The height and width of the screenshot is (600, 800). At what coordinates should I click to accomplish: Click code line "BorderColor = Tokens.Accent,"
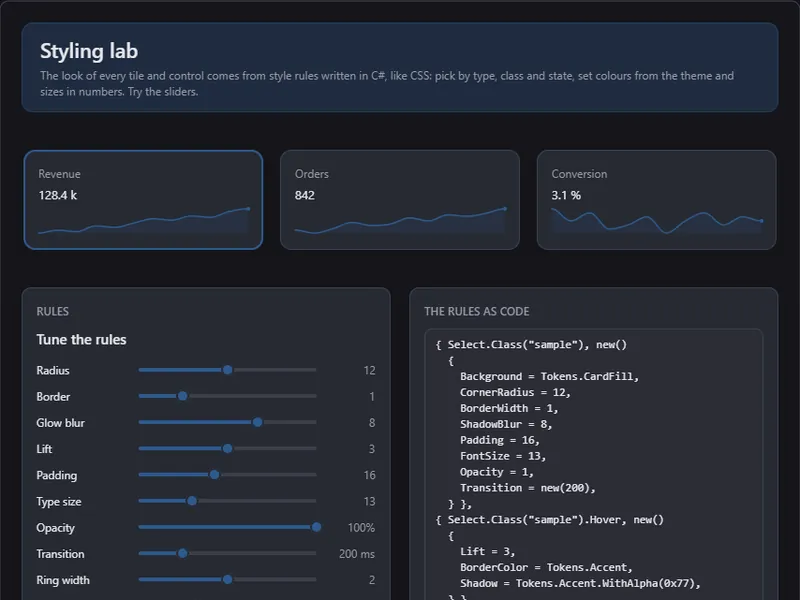(x=546, y=567)
